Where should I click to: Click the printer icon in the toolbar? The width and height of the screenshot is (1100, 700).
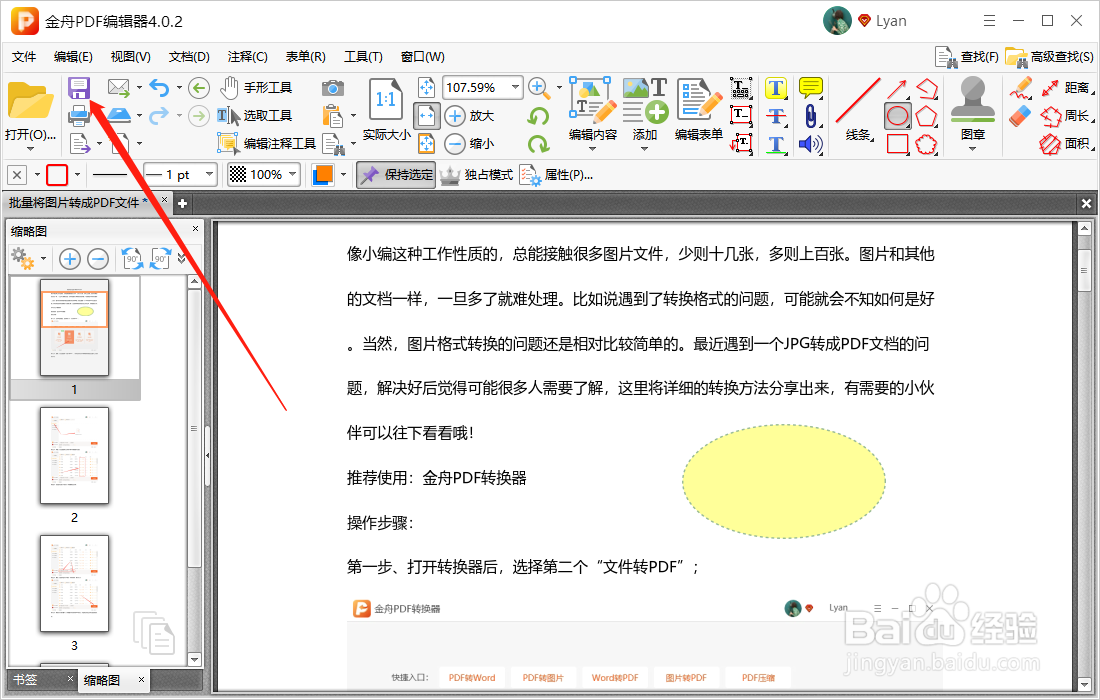[79, 115]
